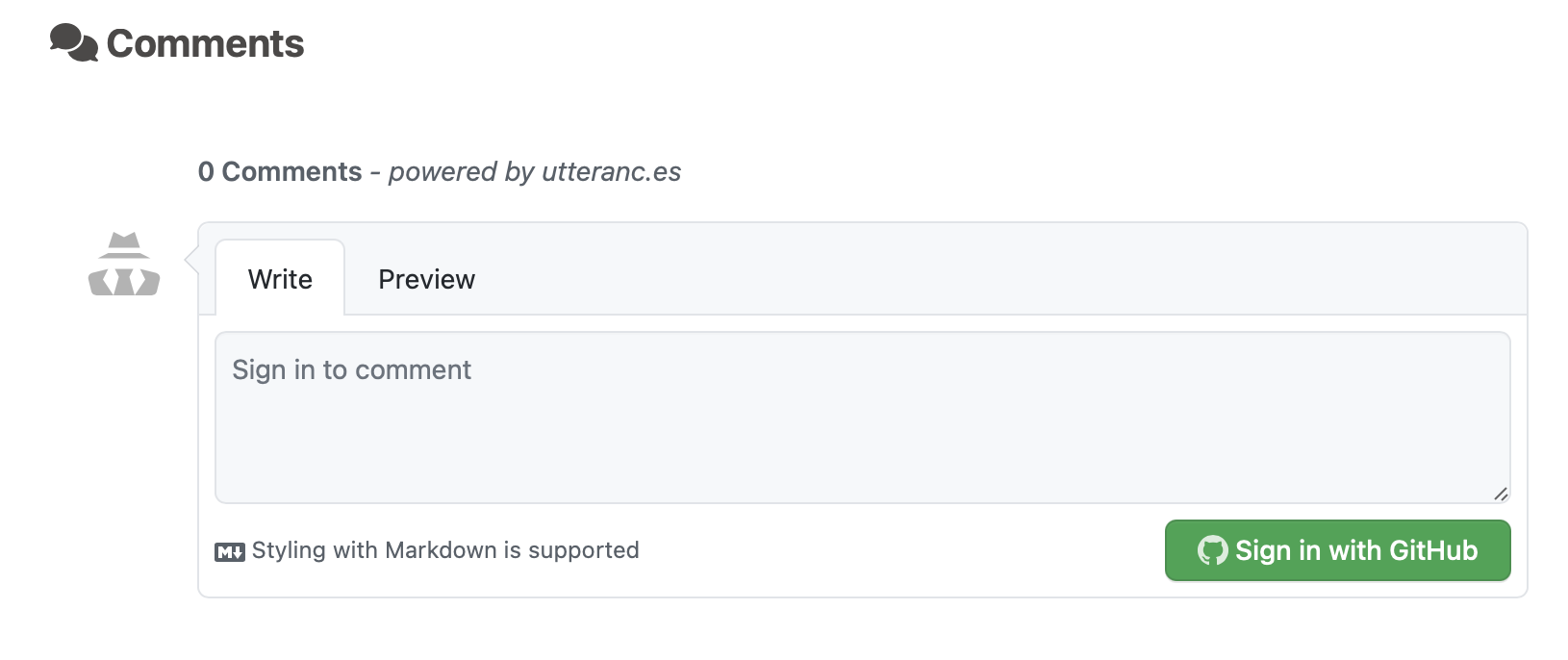Click the speech bubbles Comments icon
1568x660 pixels.
(x=74, y=43)
